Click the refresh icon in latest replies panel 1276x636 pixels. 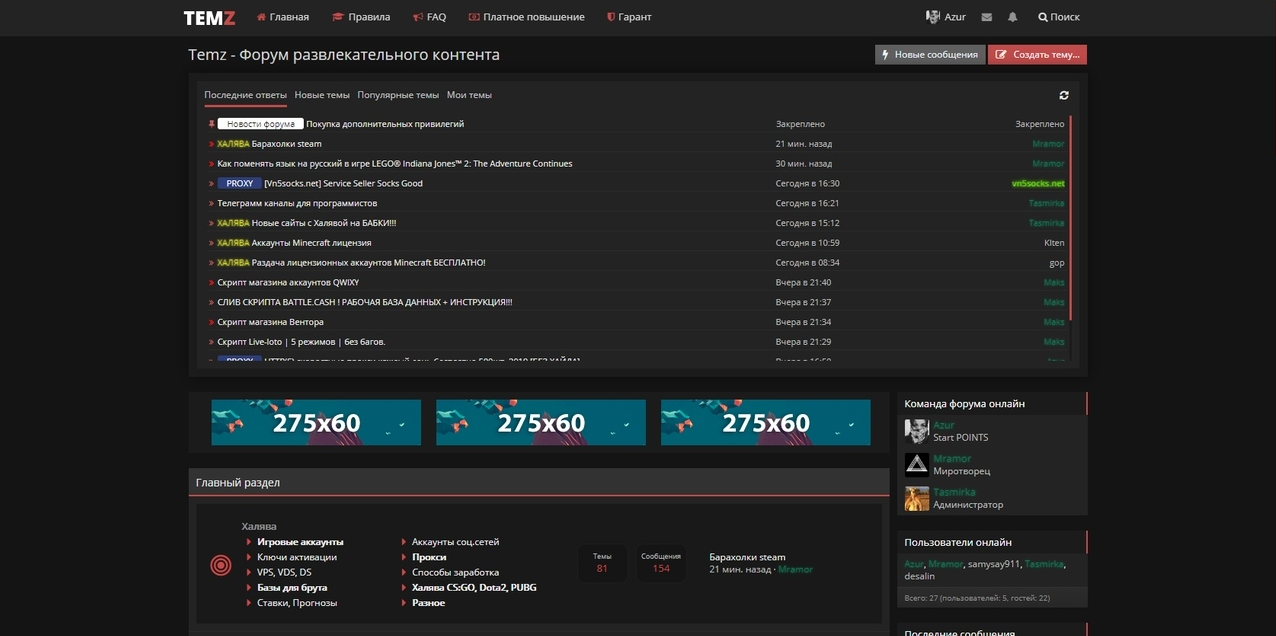pyautogui.click(x=1064, y=95)
